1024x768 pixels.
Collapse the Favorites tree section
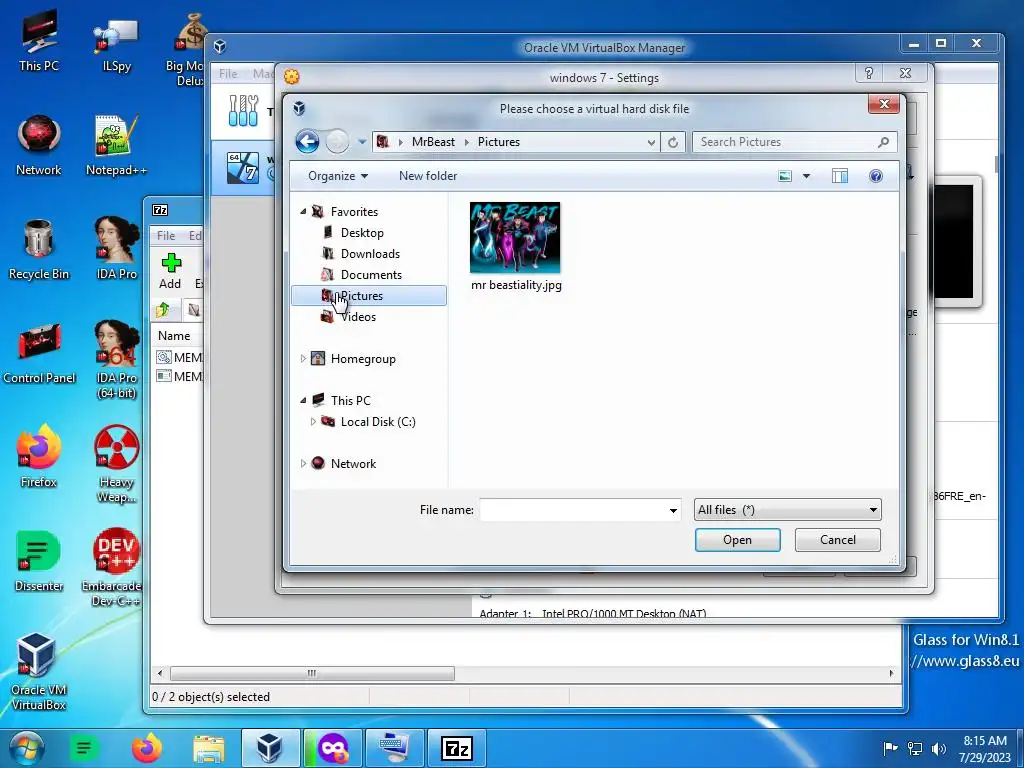click(303, 211)
